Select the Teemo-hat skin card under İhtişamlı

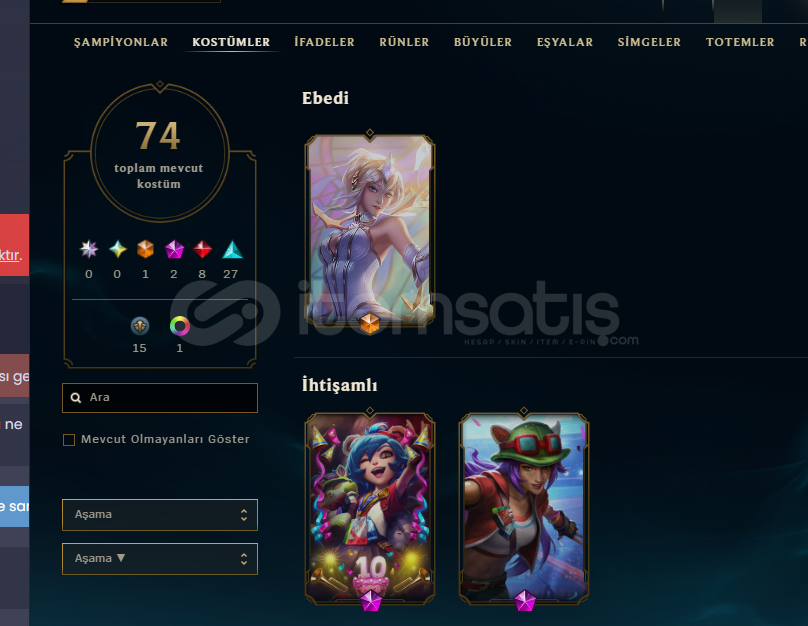pyautogui.click(x=524, y=507)
